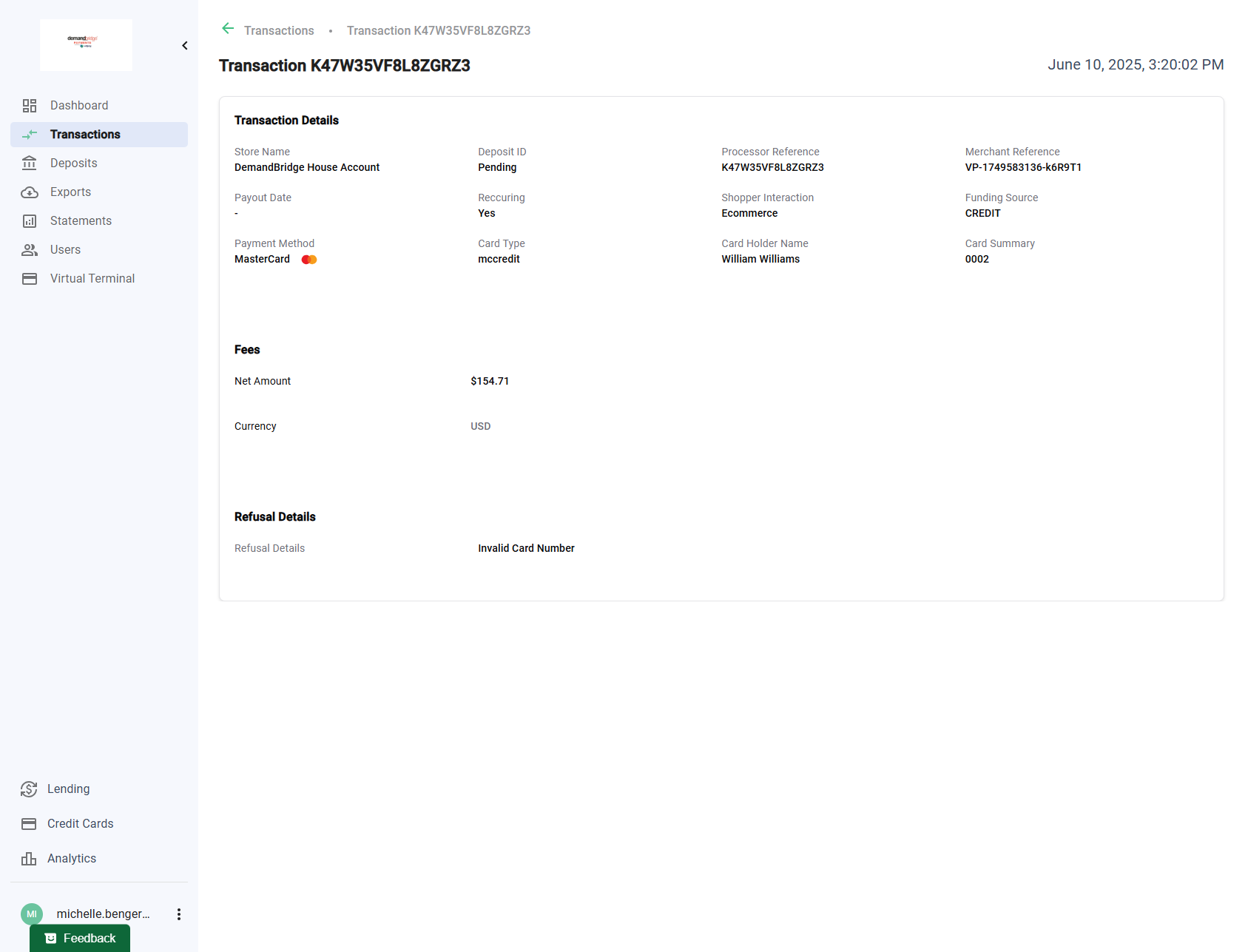Click the Transactions arrows icon
The image size is (1245, 952).
pyautogui.click(x=30, y=135)
